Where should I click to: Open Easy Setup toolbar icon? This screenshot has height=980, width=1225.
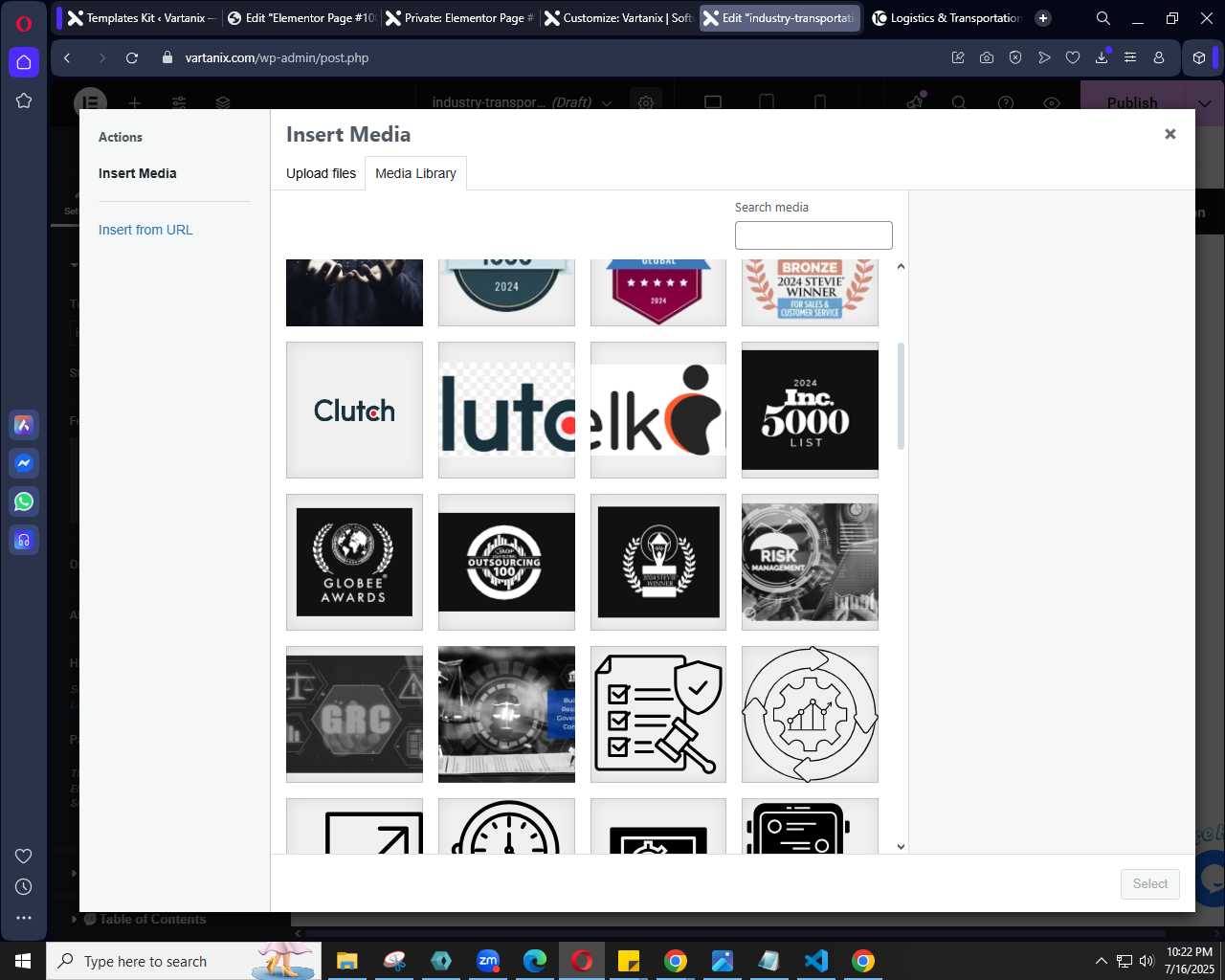pyautogui.click(x=1130, y=57)
